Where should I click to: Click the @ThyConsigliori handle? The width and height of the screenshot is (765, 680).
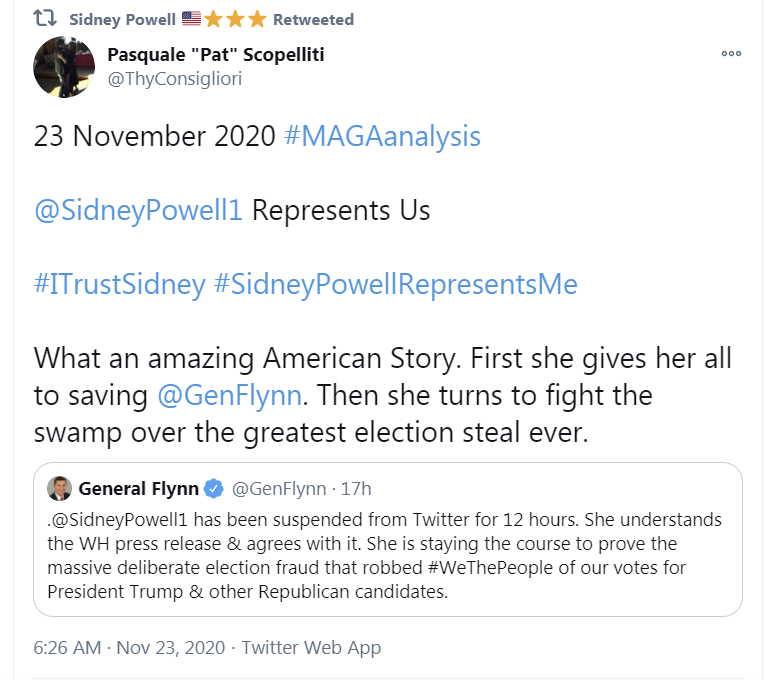point(175,79)
